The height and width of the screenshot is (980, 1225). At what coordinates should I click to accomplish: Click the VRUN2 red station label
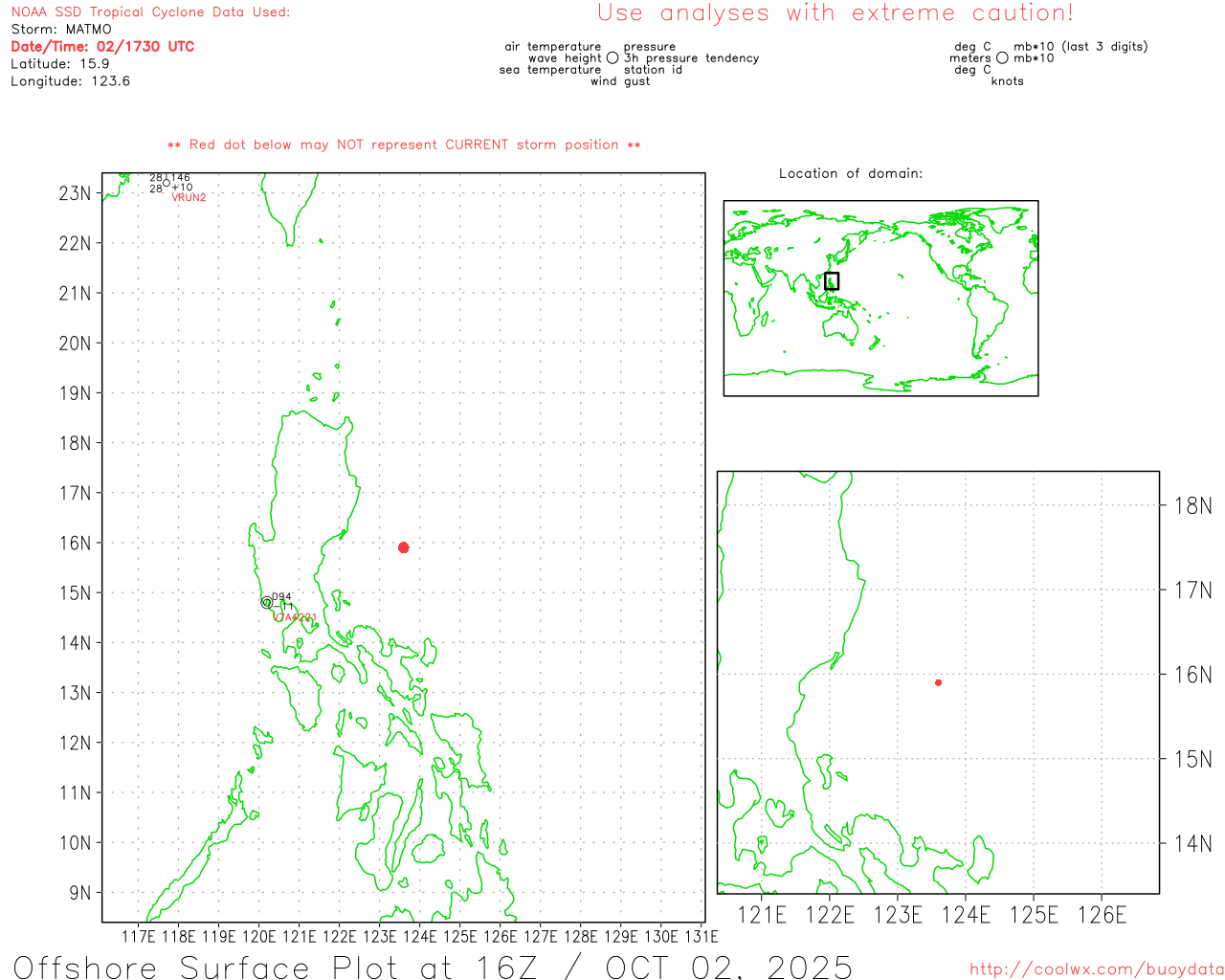(189, 198)
